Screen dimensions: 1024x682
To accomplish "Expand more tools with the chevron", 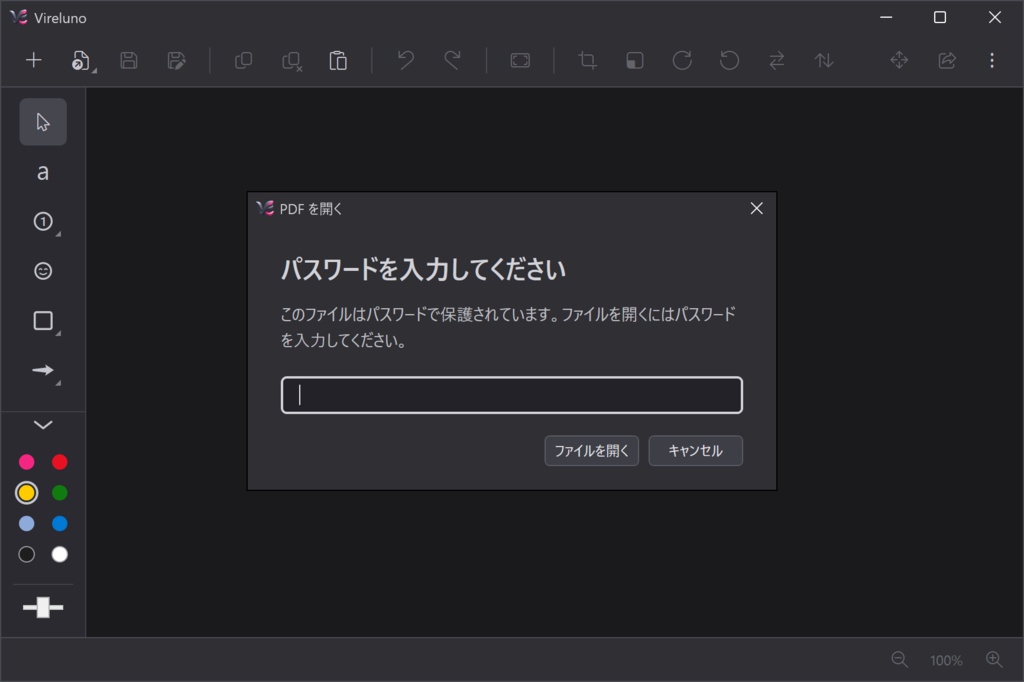I will pyautogui.click(x=43, y=425).
